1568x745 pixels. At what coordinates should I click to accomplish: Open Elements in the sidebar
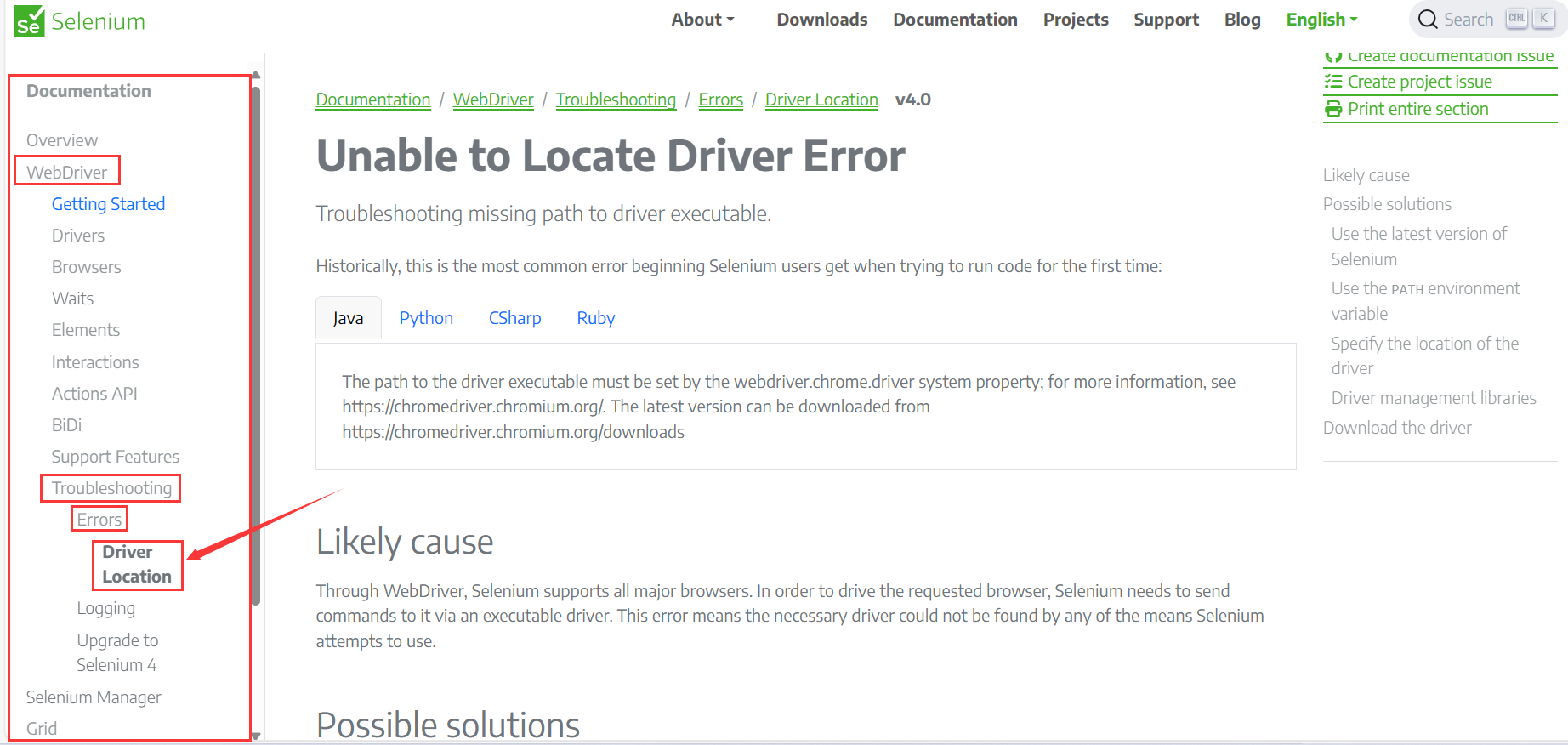pyautogui.click(x=86, y=330)
